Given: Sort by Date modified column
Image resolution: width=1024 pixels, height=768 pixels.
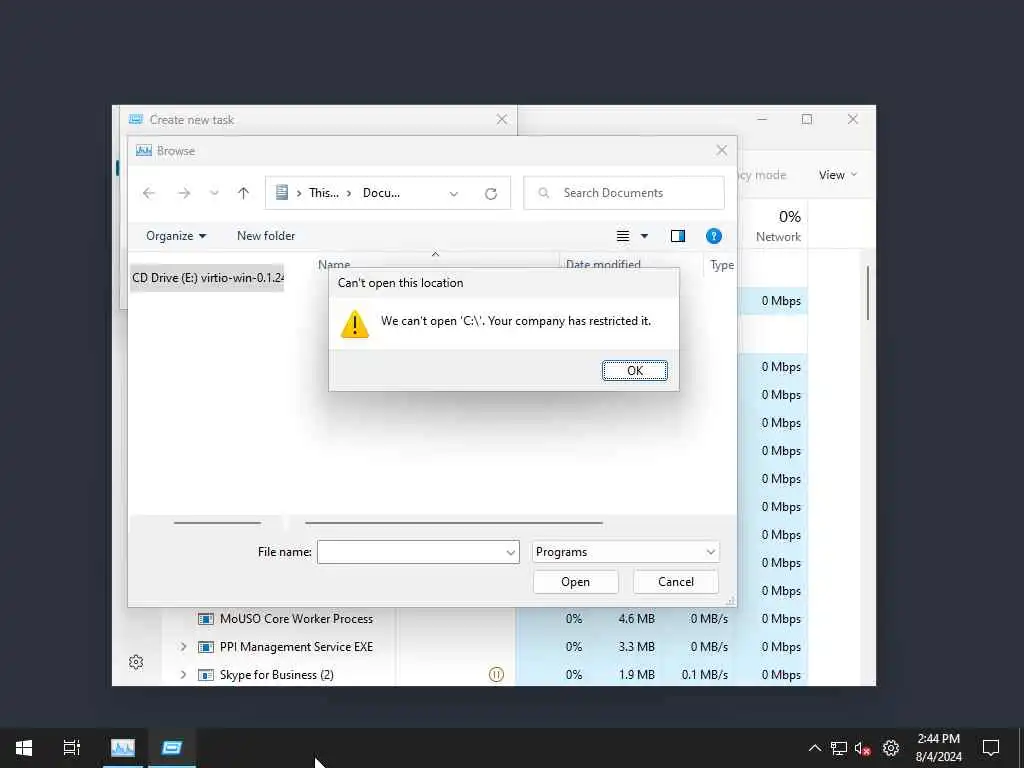Looking at the screenshot, I should (603, 264).
